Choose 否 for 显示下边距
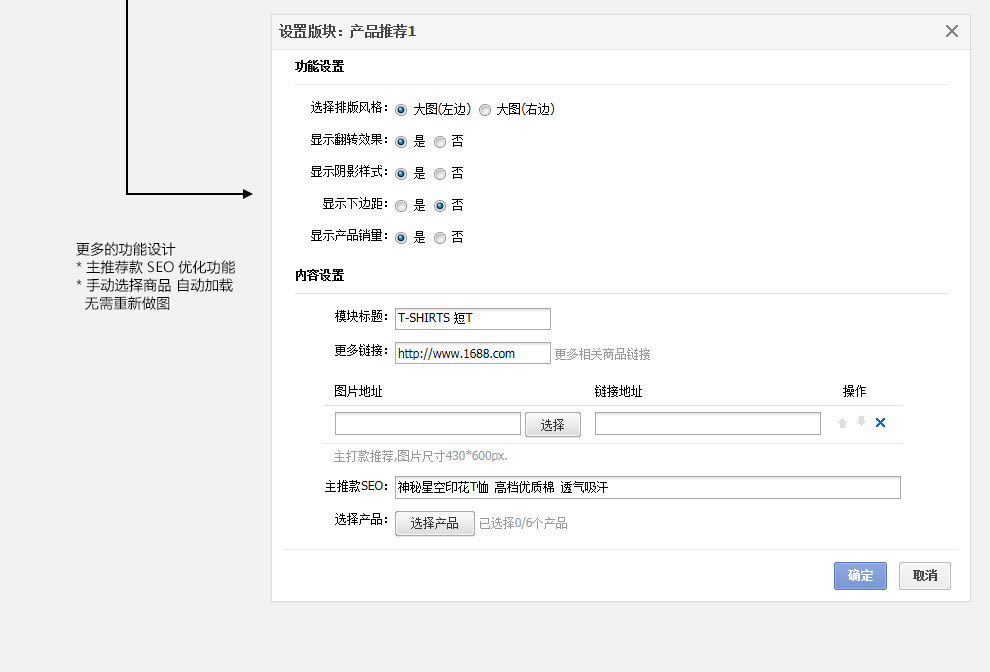Screen dimensions: 990x672 (440, 206)
